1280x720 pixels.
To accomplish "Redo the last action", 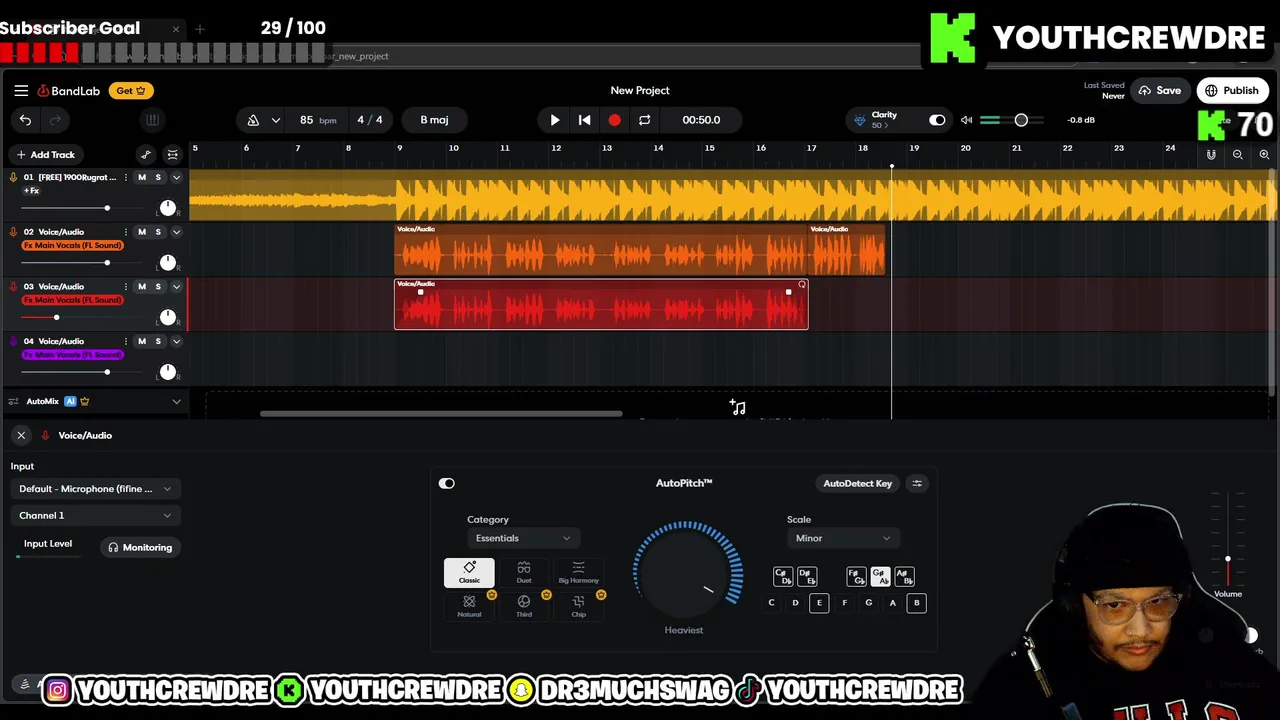I will coord(55,120).
